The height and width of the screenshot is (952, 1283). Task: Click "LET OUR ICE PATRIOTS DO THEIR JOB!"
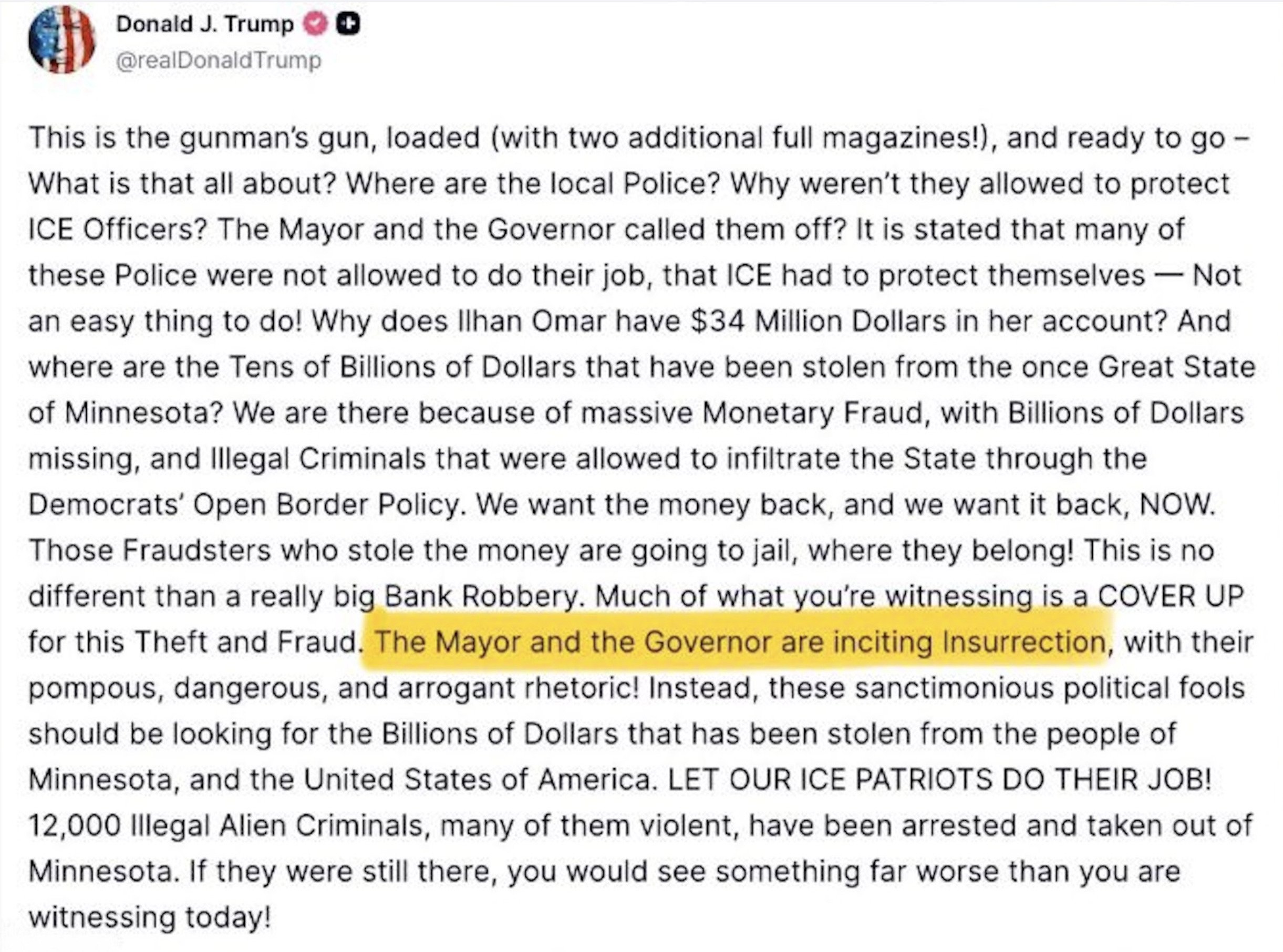[x=939, y=780]
